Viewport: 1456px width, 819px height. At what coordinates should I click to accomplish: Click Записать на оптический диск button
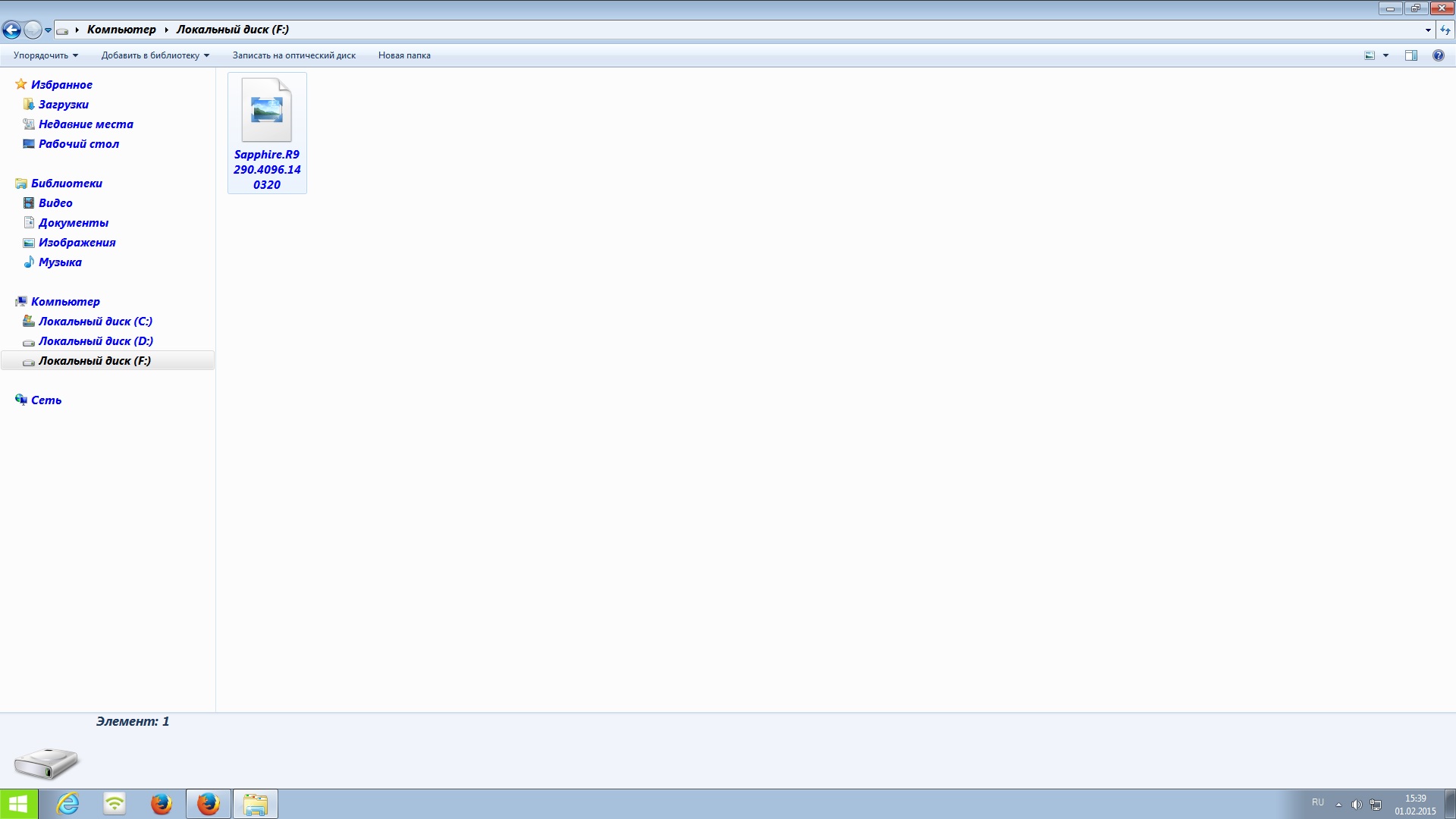point(293,55)
